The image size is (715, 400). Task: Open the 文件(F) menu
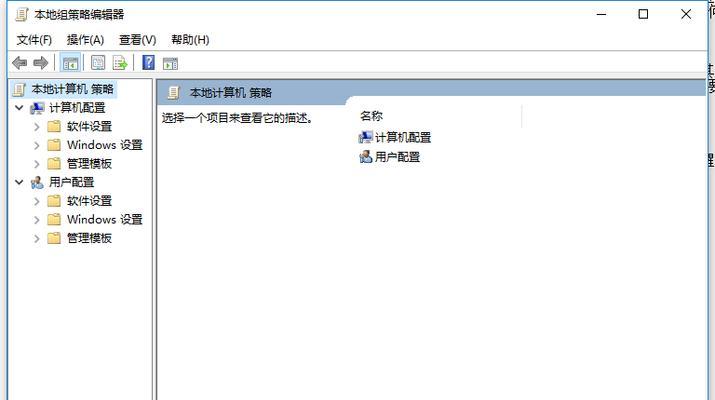click(34, 40)
